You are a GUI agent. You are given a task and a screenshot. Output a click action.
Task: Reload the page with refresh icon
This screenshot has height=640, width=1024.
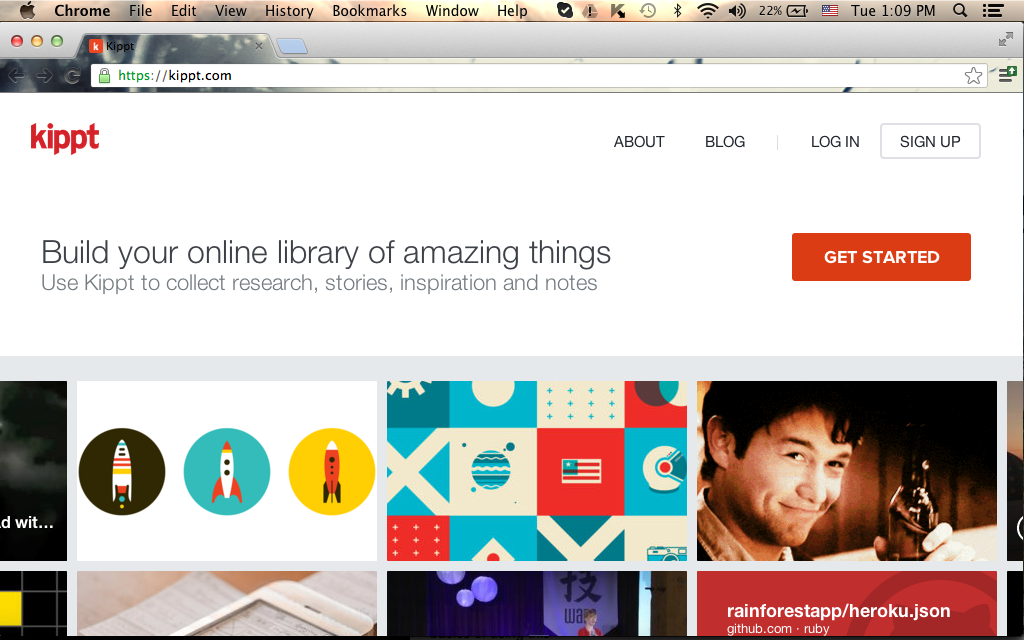(72, 76)
